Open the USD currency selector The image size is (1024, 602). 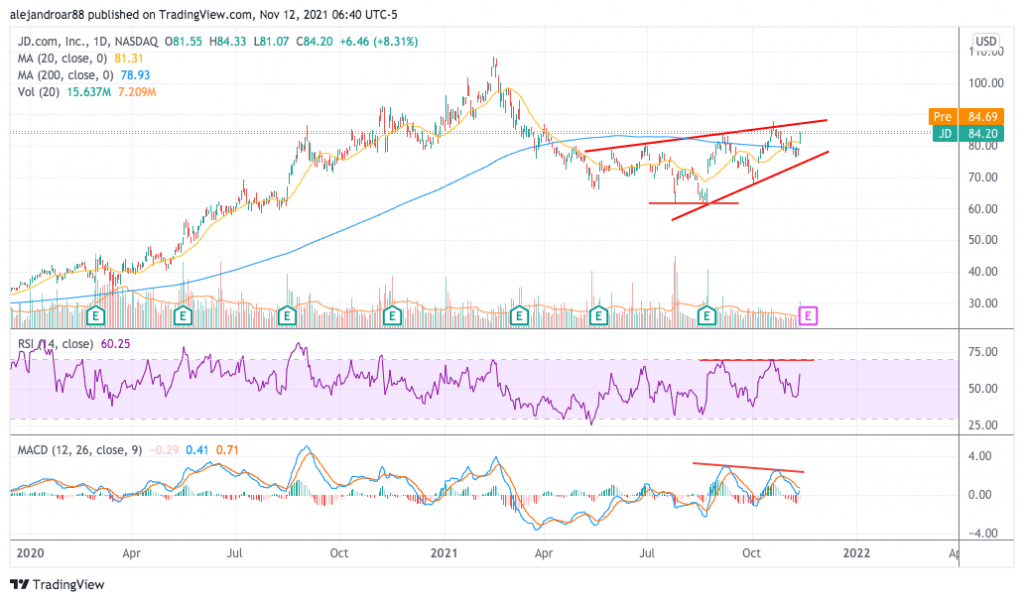985,41
